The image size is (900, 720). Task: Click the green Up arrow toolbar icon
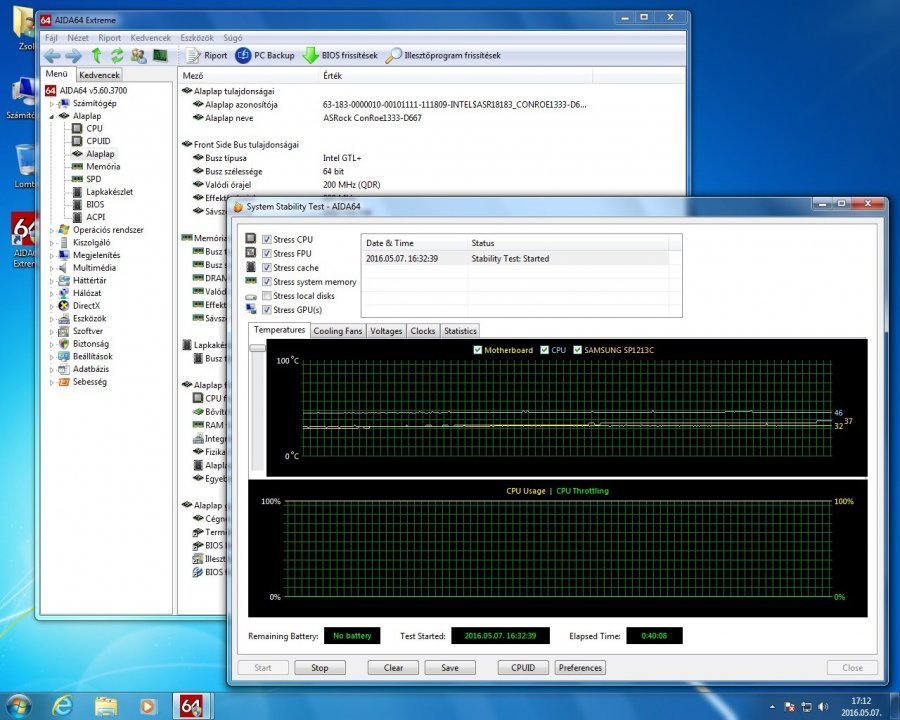pyautogui.click(x=96, y=56)
